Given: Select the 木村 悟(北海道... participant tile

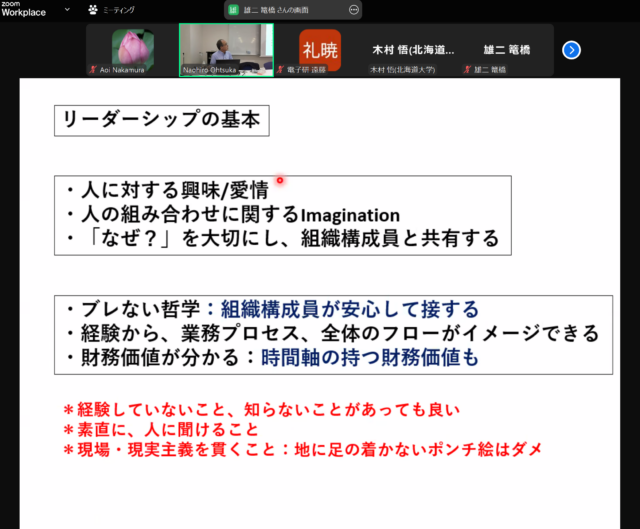Looking at the screenshot, I should 414,48.
